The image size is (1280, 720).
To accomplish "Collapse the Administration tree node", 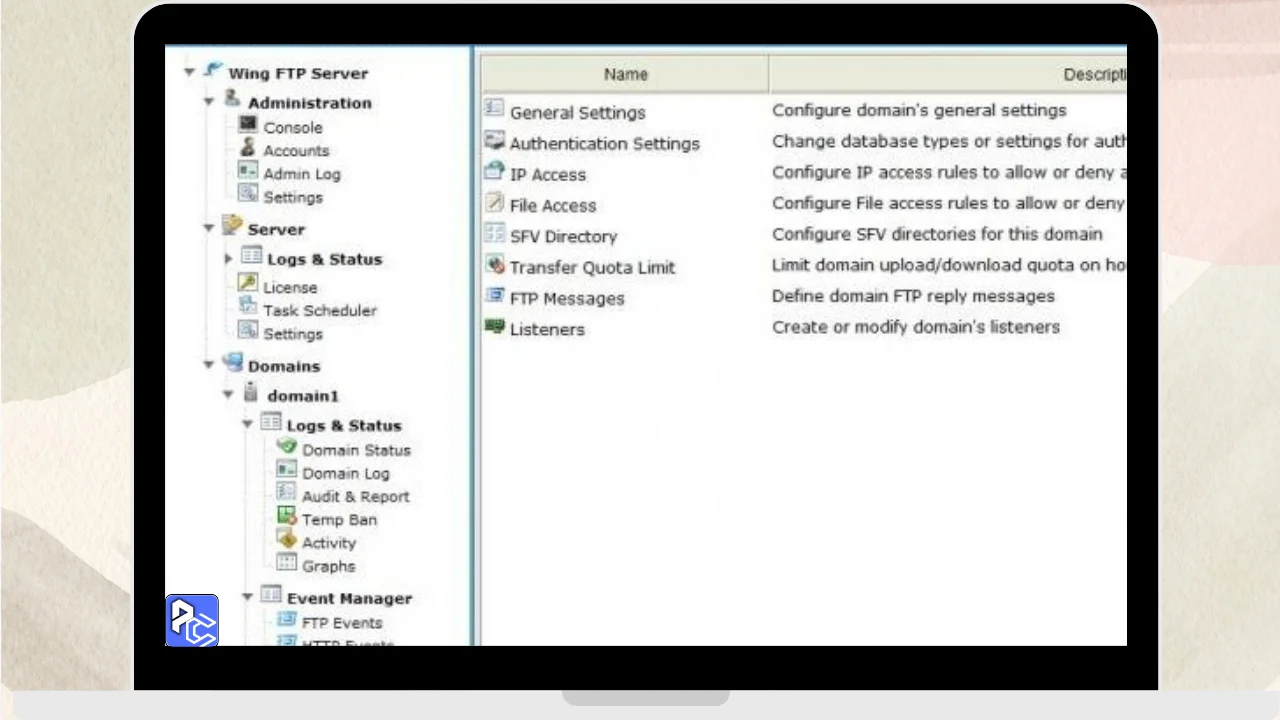I will 209,102.
